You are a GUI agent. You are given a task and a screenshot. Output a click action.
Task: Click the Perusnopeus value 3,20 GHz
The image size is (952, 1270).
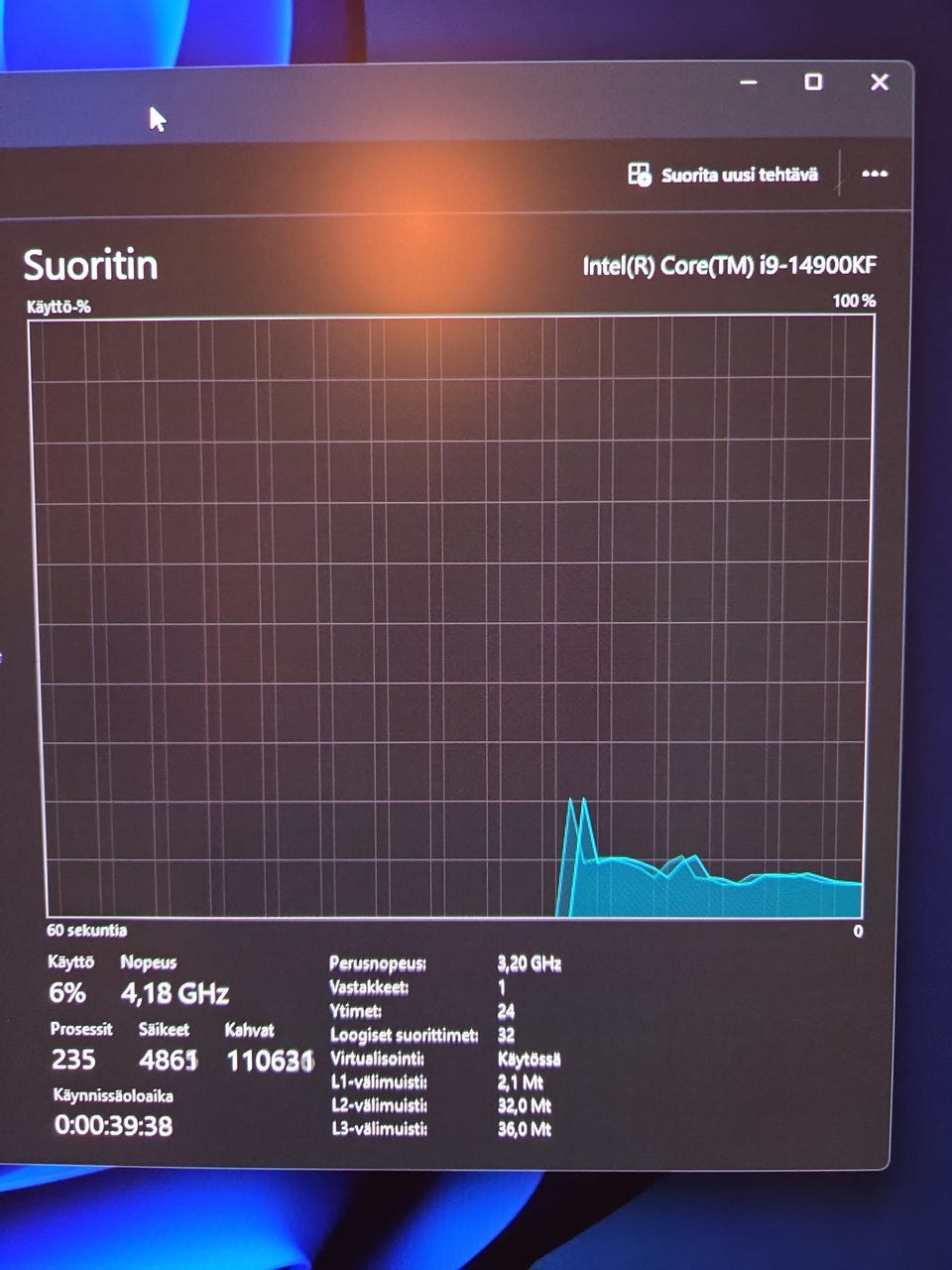click(529, 963)
